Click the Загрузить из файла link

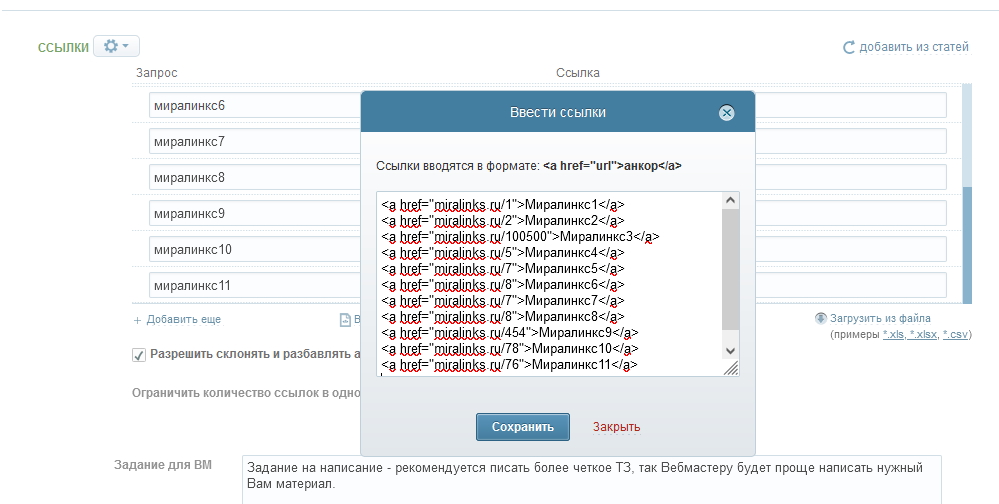pyautogui.click(x=880, y=319)
